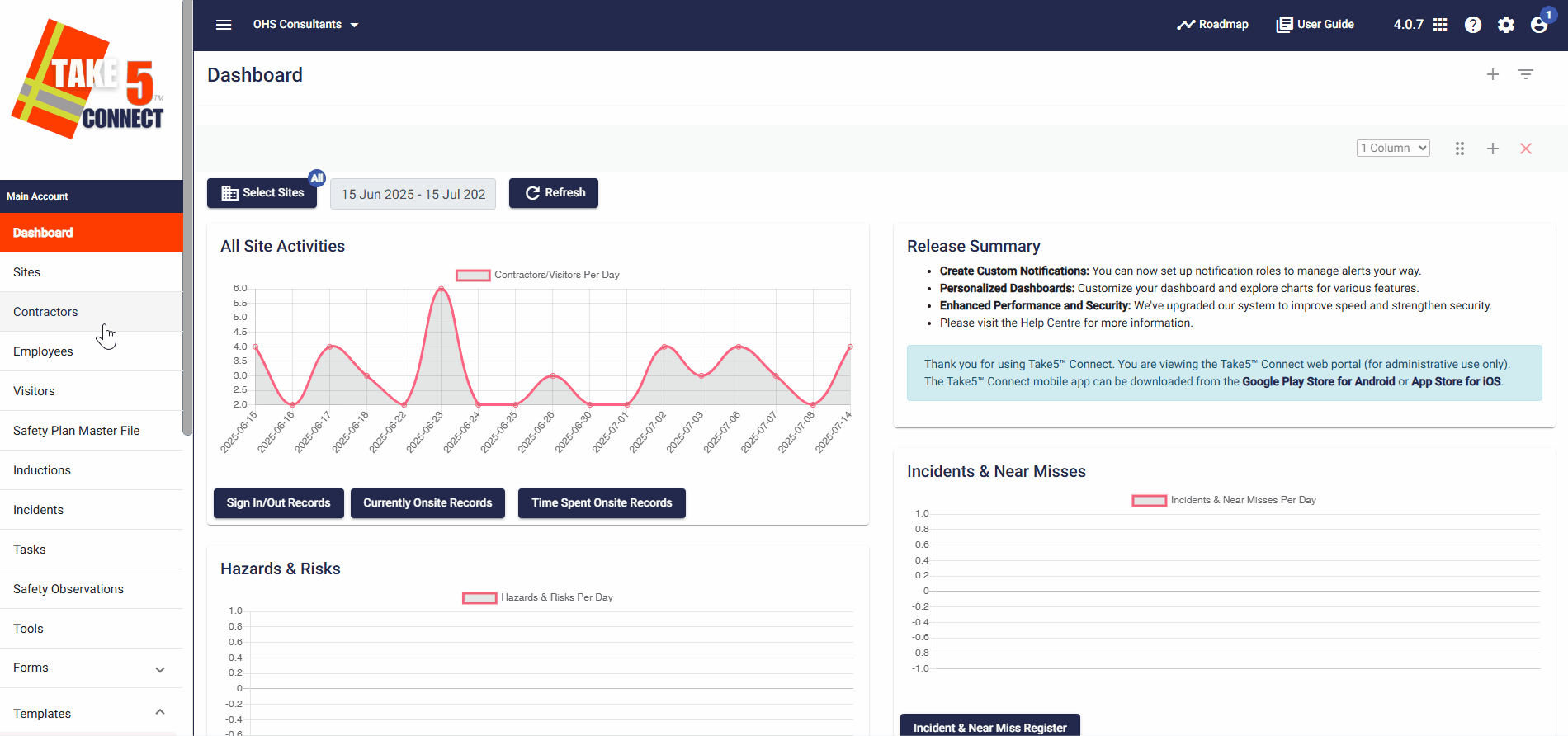Open Visitors in the sidebar
Viewport: 1568px width, 736px height.
click(x=92, y=391)
